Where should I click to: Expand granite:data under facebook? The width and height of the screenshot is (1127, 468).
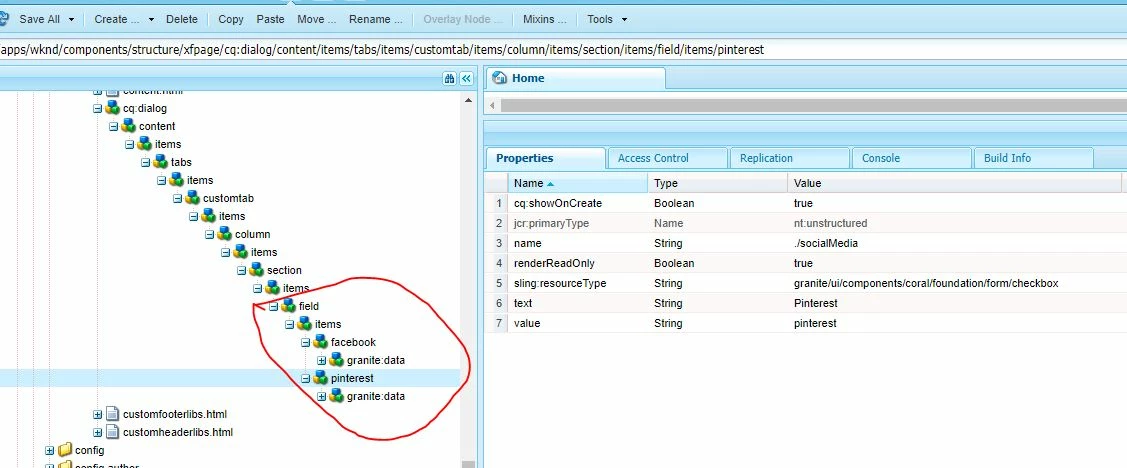click(x=321, y=360)
